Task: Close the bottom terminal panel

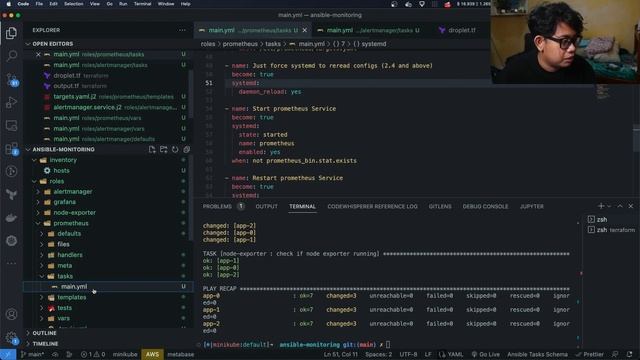Action: (631, 206)
